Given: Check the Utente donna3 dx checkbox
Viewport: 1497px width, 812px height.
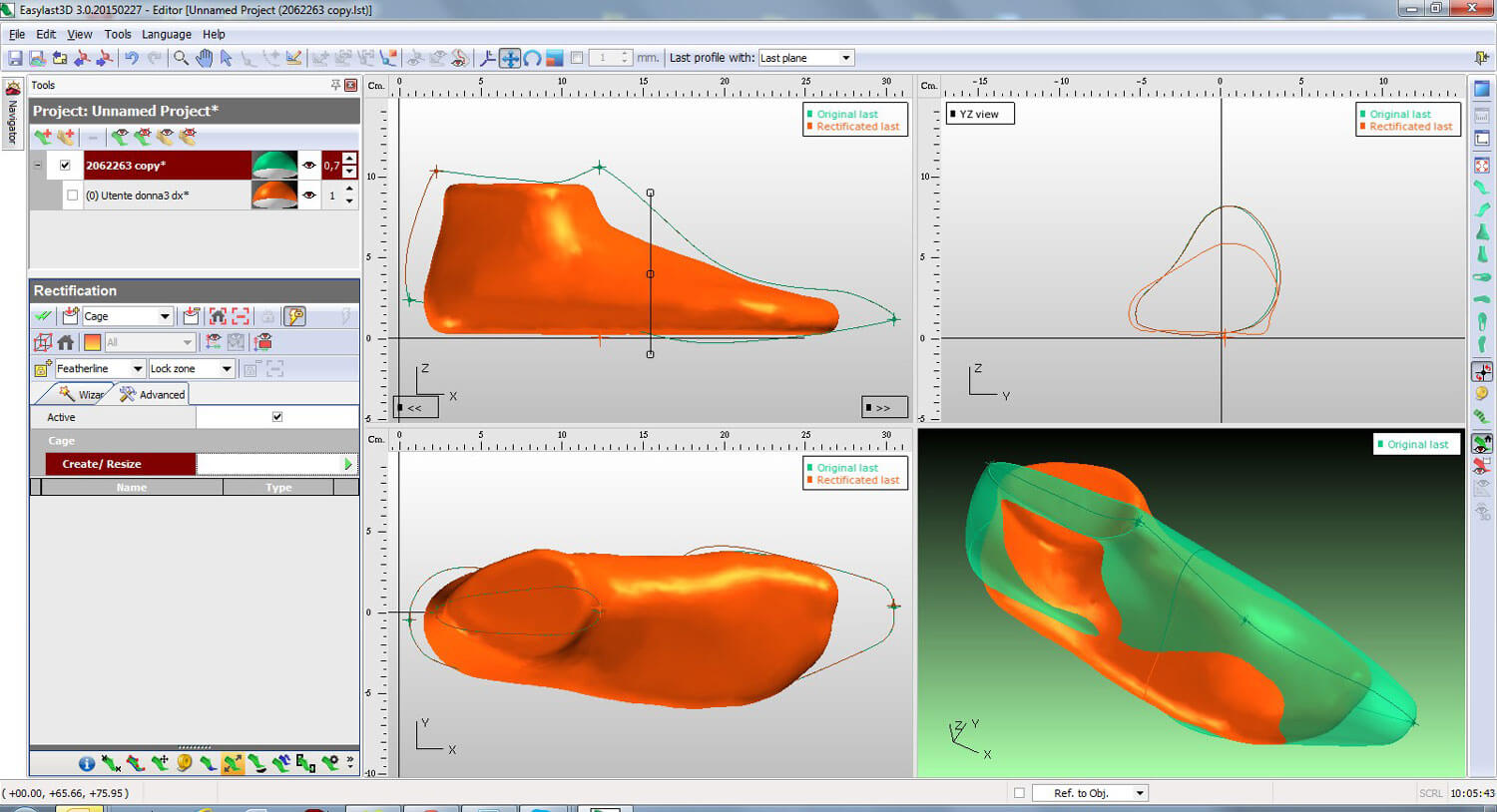Looking at the screenshot, I should (x=72, y=196).
